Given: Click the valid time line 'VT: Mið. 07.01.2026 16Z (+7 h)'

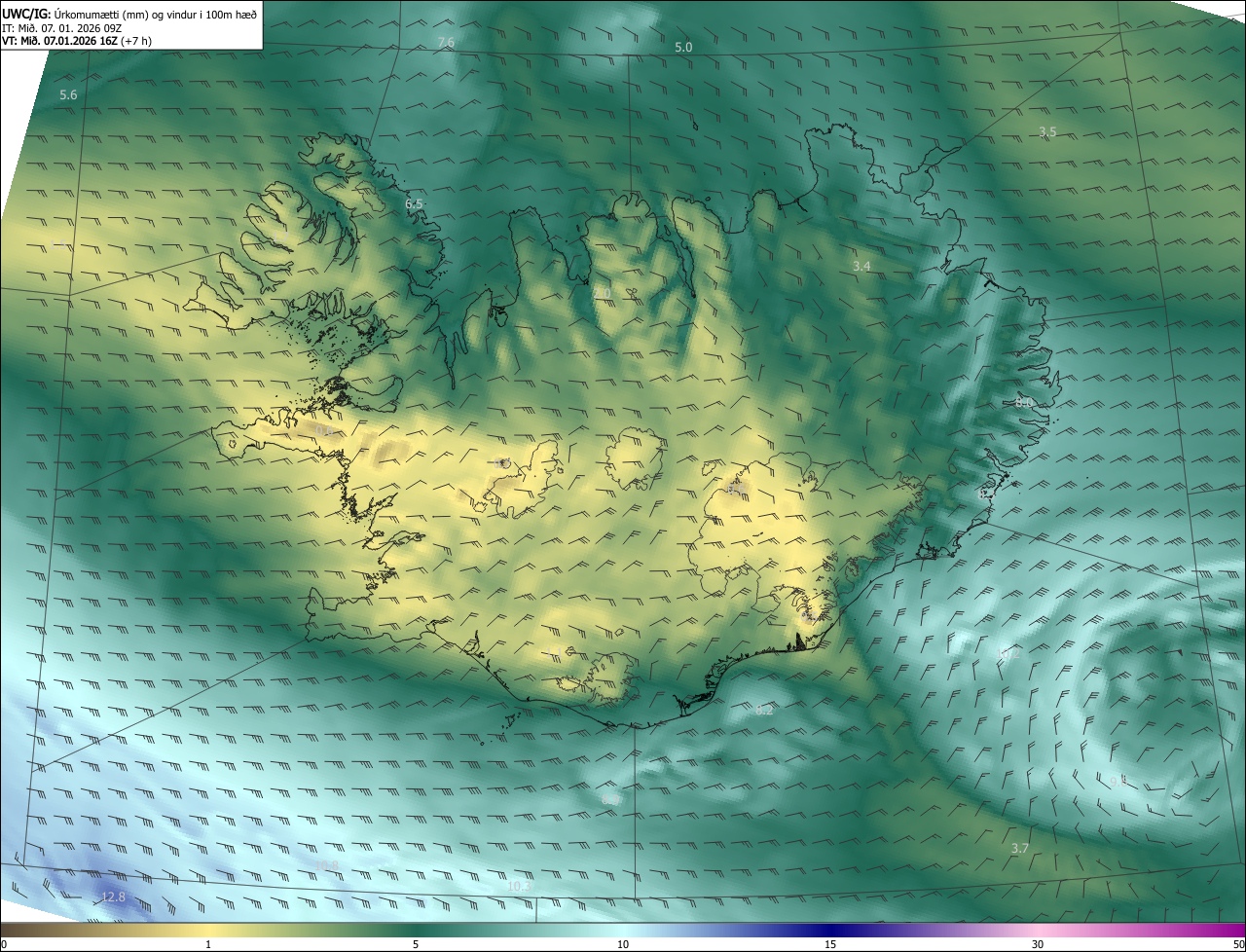Looking at the screenshot, I should pos(77,41).
